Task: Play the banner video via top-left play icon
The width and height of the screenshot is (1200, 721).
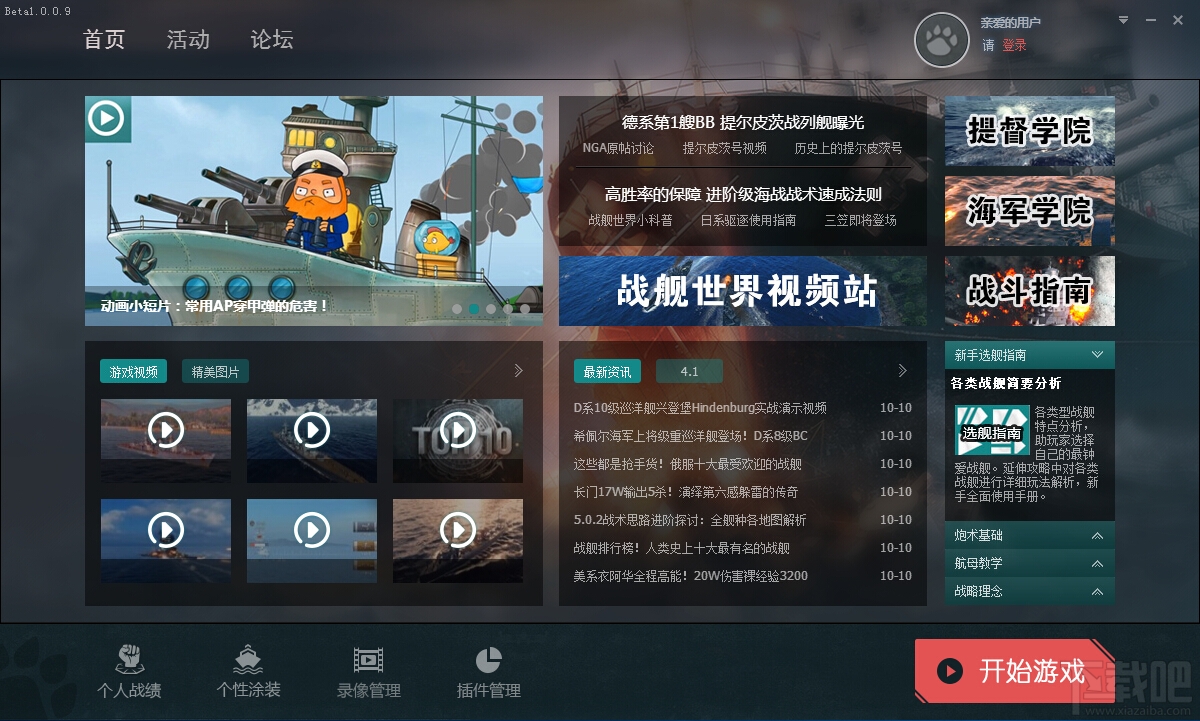Action: [x=106, y=118]
